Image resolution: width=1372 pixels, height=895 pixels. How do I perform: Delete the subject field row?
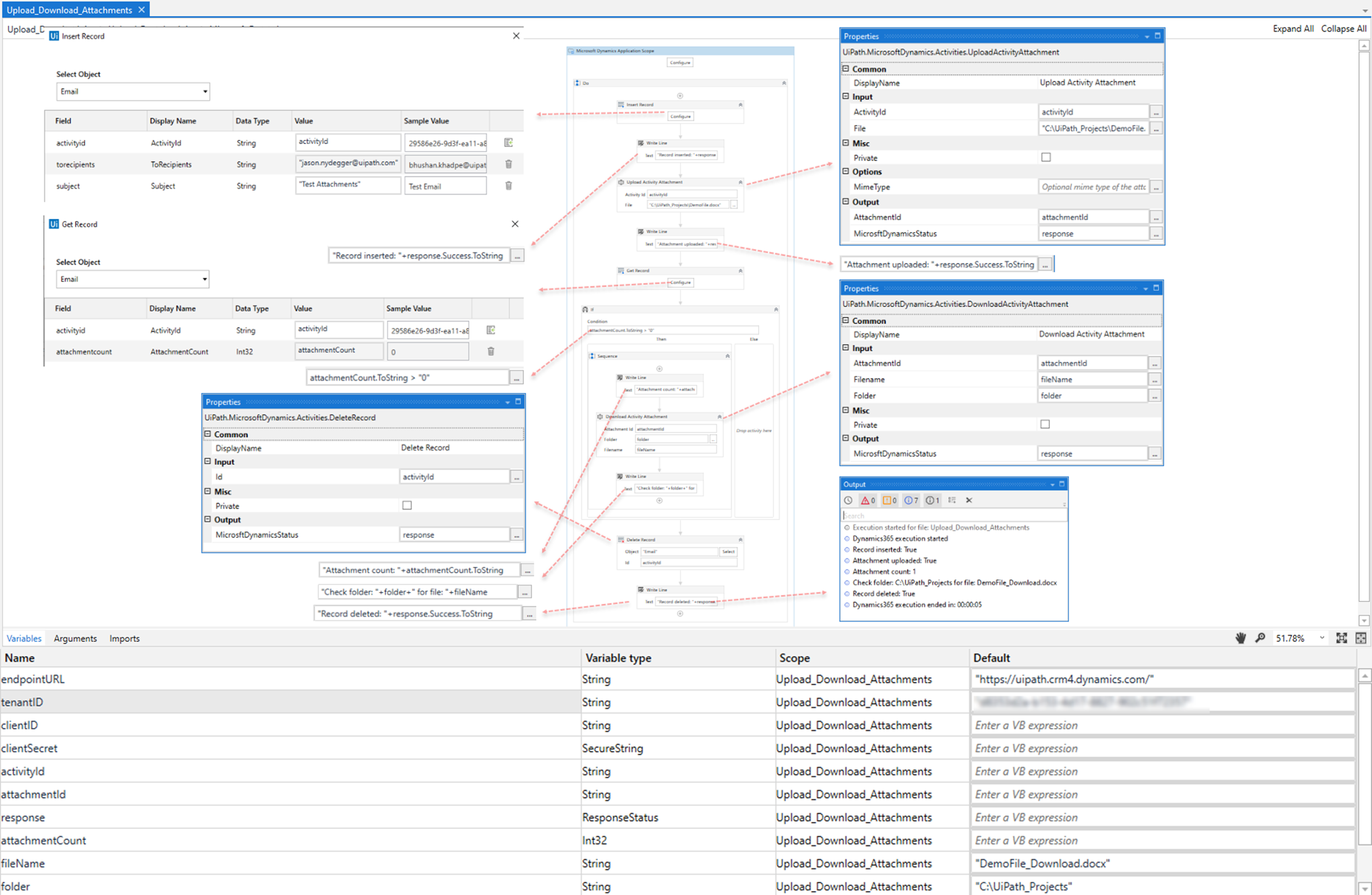click(x=509, y=185)
